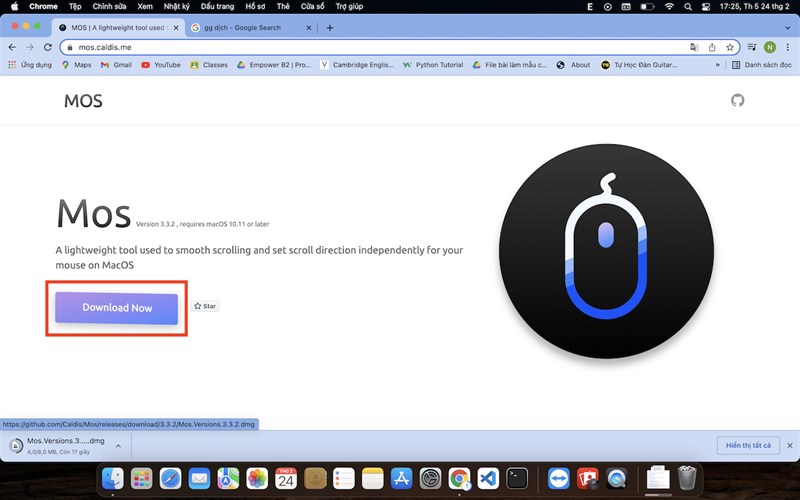This screenshot has height=500, width=800.
Task: Open the Apple menu
Action: click(x=14, y=7)
